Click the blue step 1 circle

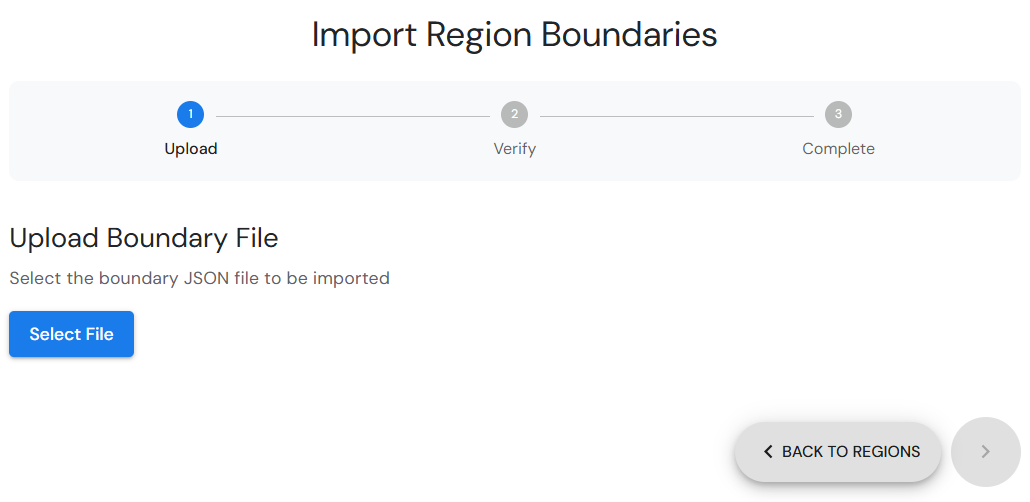pos(190,114)
